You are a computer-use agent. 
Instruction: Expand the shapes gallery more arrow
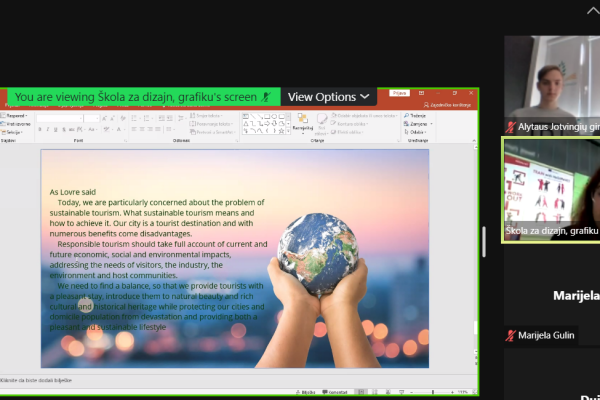click(x=288, y=131)
